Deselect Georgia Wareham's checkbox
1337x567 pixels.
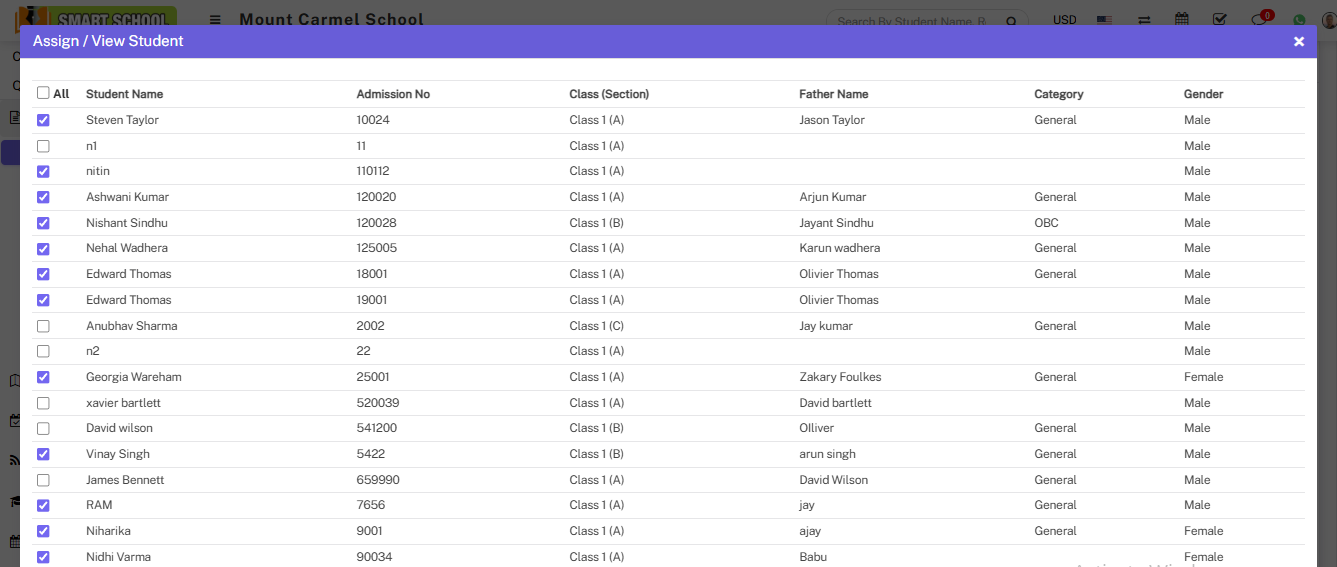[43, 377]
